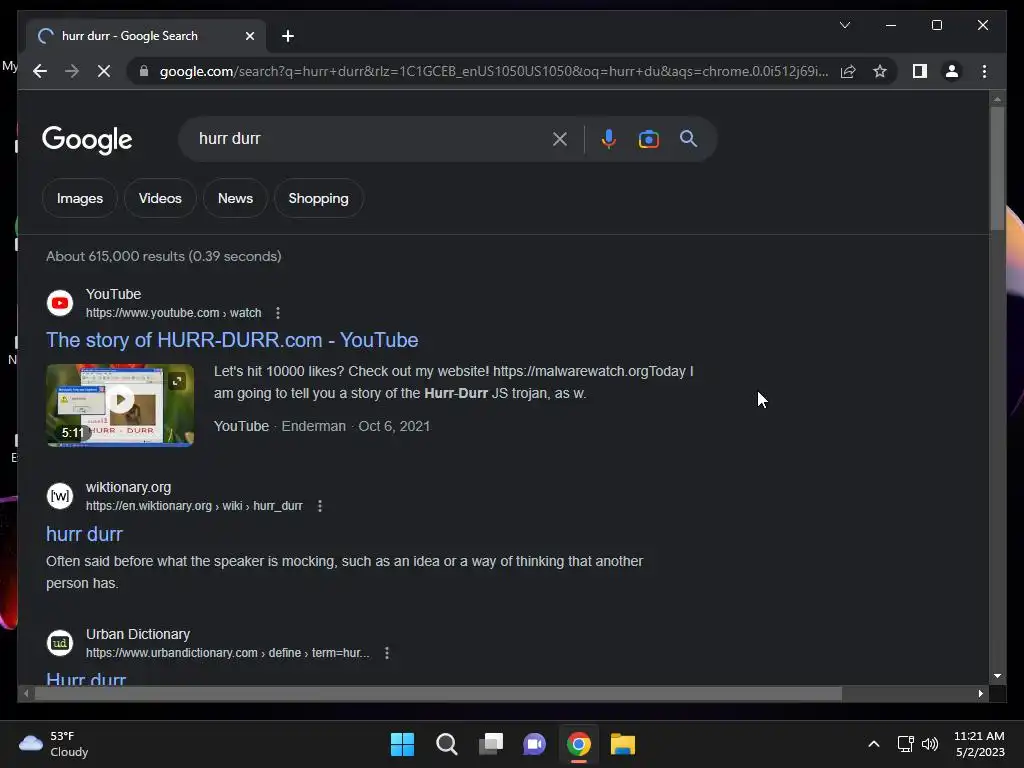1024x768 pixels.
Task: Click the Urban Dictionary favicon
Action: click(60, 643)
